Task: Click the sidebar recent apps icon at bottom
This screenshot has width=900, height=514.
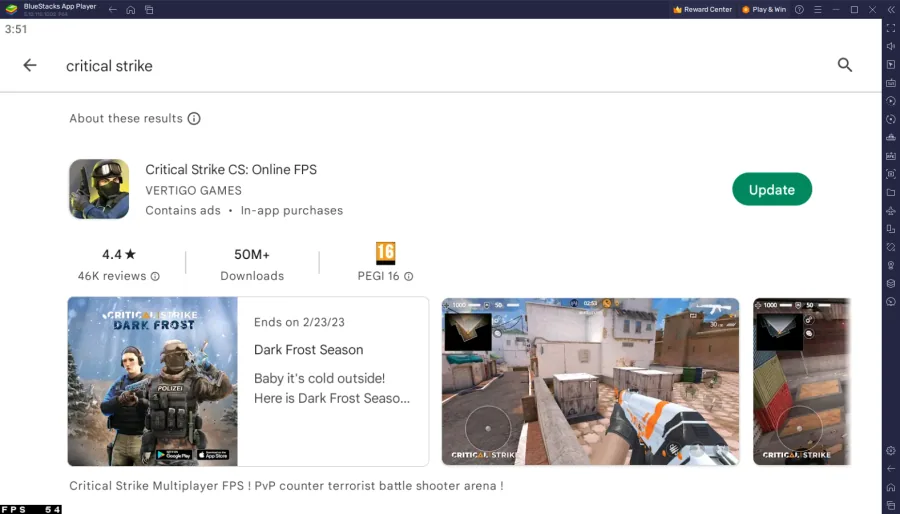Action: [891, 505]
